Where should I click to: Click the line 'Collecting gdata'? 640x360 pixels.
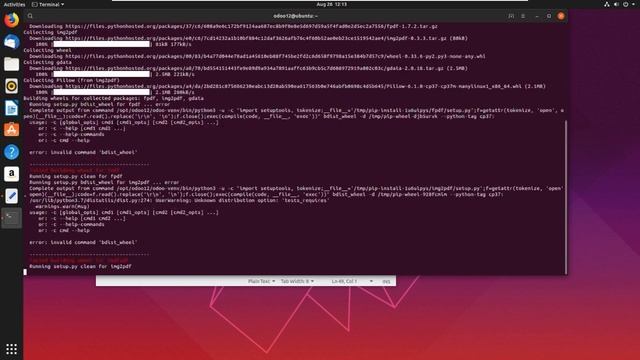click(x=47, y=62)
